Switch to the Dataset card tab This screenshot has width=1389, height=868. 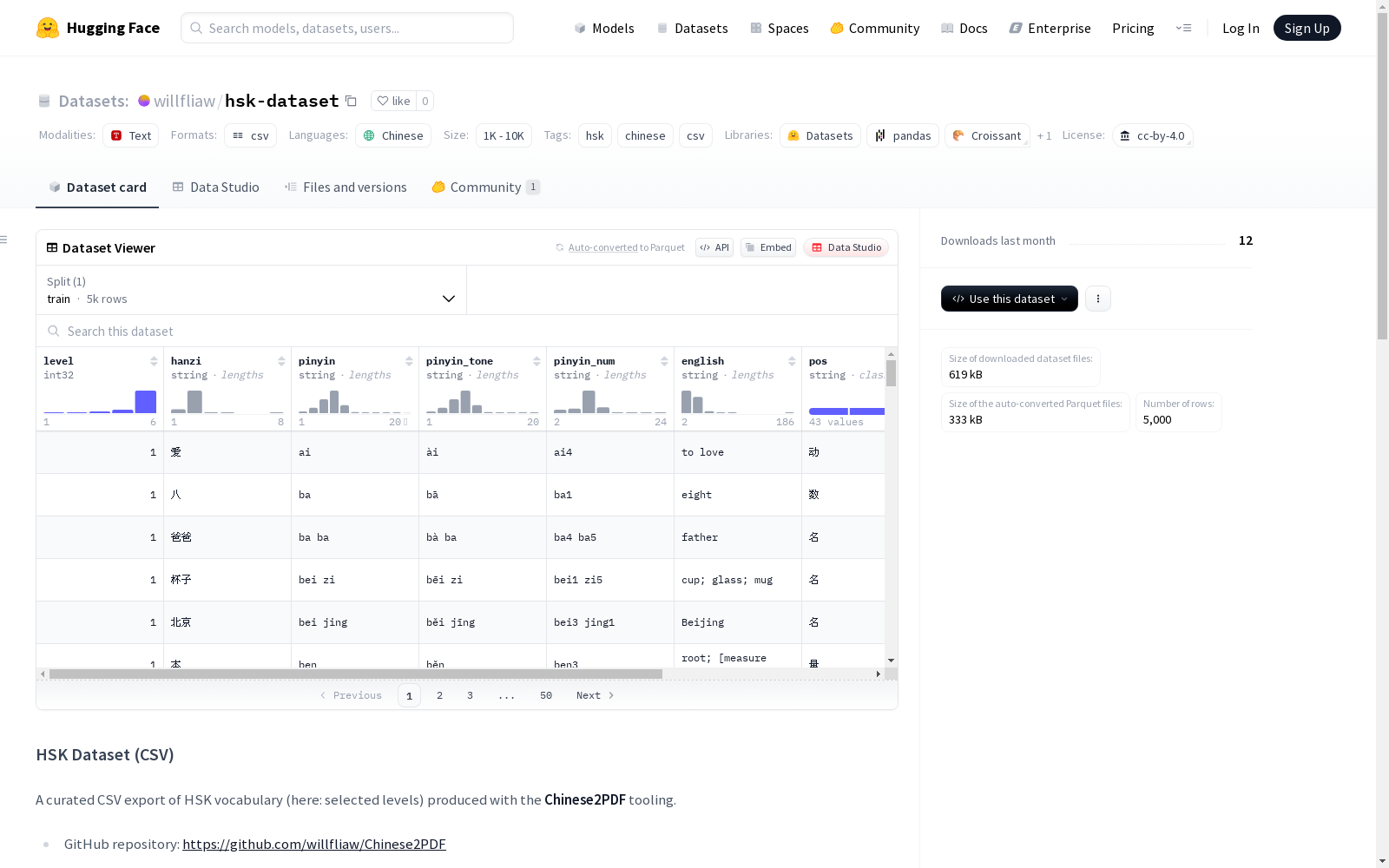pyautogui.click(x=97, y=187)
